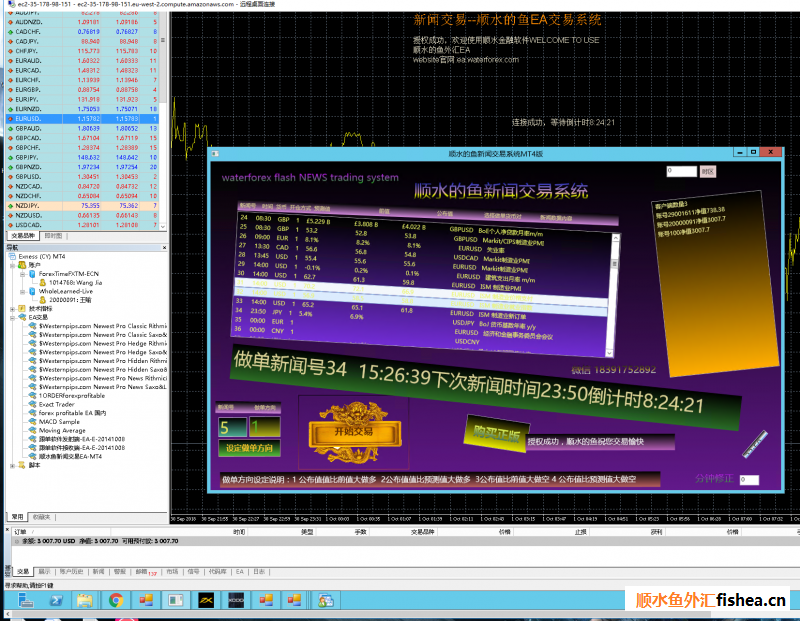The image size is (800, 621).
Task: Click news row 24 GBP 08:30
Action: [x=423, y=225]
